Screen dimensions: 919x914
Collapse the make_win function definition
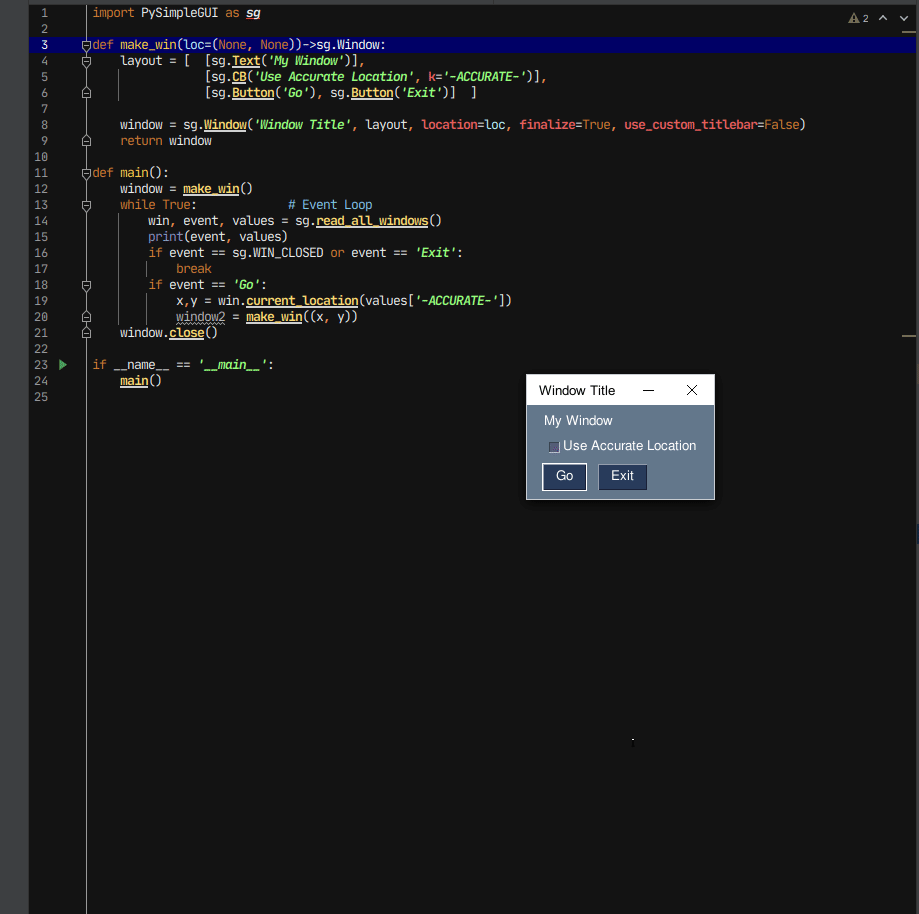coord(85,44)
